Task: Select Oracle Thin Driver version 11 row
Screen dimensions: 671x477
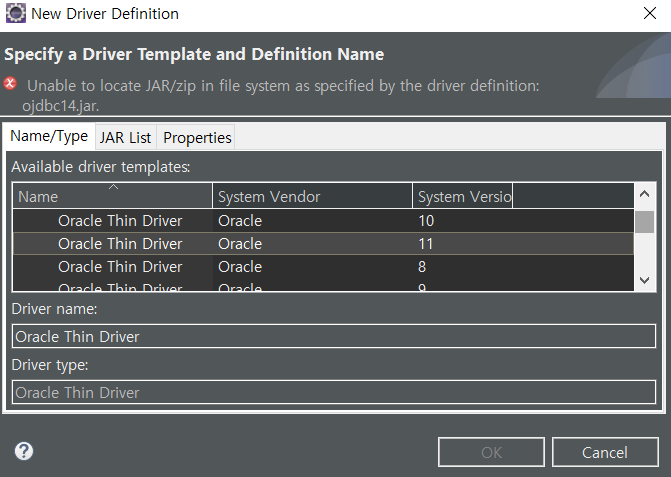Action: [x=324, y=244]
